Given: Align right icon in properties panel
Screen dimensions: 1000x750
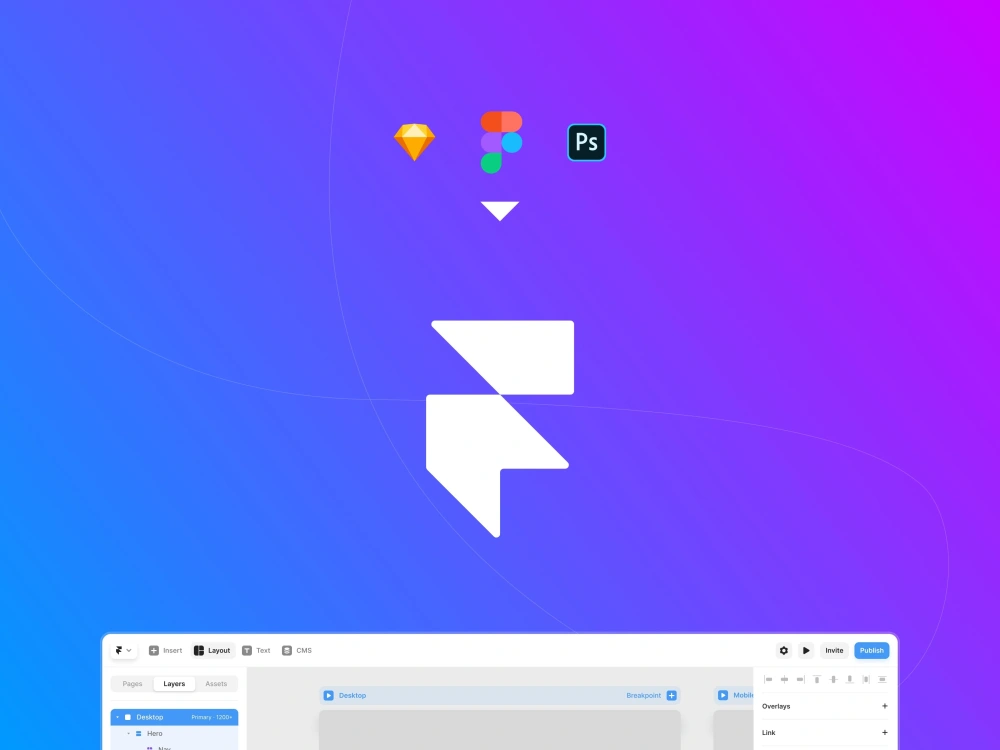Looking at the screenshot, I should (800, 679).
